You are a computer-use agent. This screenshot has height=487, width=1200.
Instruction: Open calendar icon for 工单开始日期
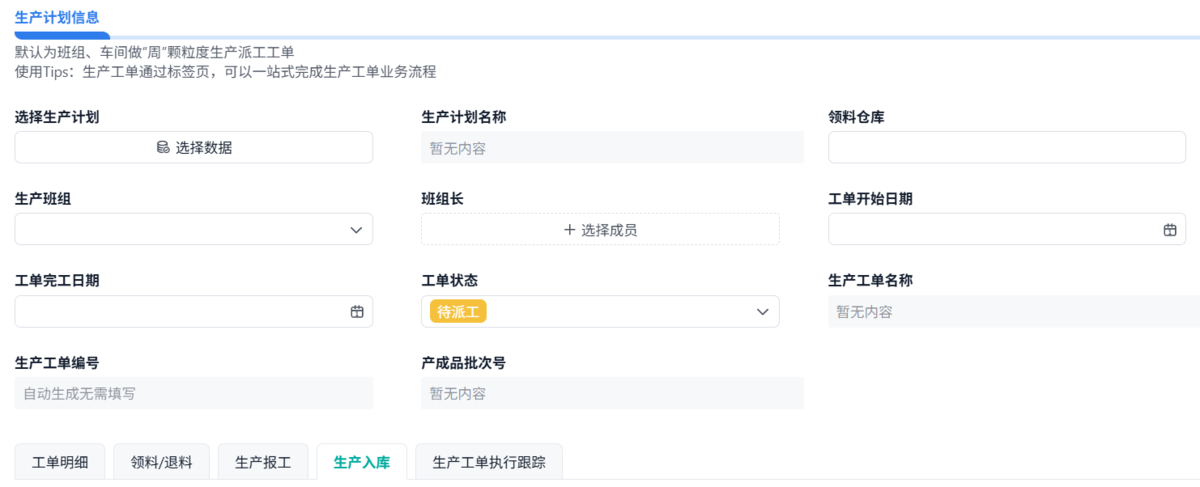pyautogui.click(x=1169, y=230)
